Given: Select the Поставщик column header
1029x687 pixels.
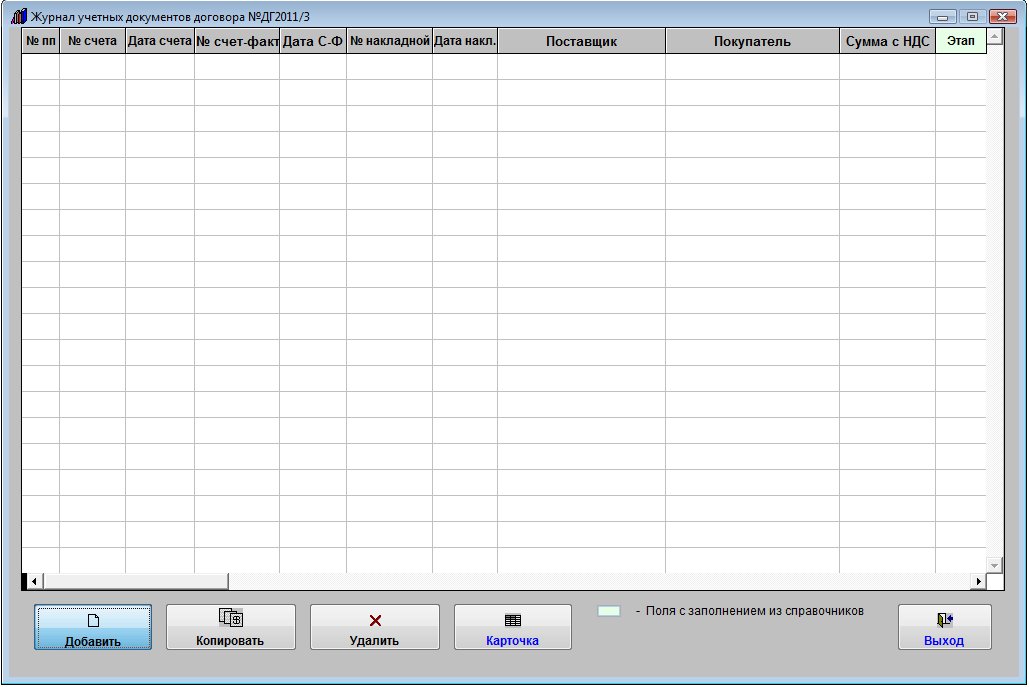Looking at the screenshot, I should coord(581,41).
